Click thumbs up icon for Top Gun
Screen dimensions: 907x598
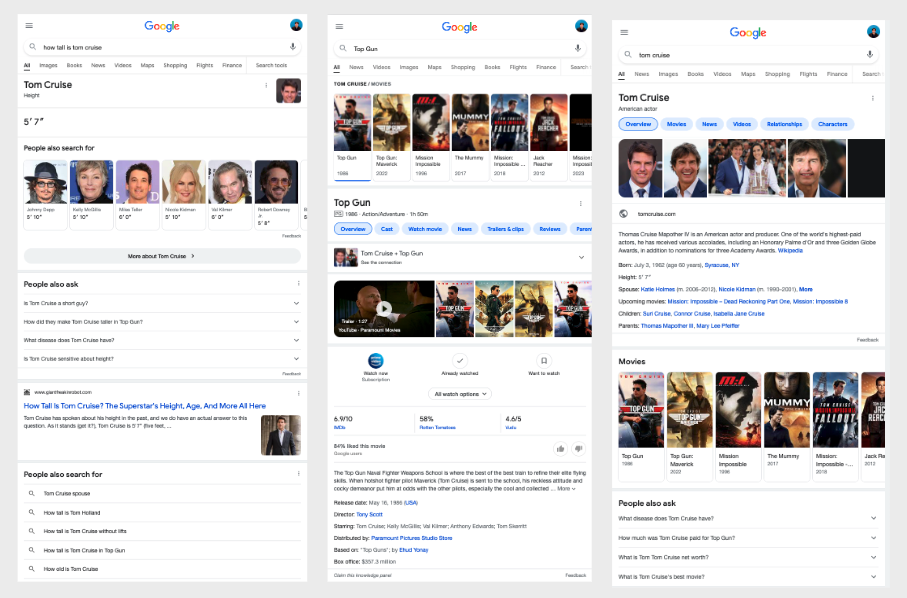pyautogui.click(x=561, y=449)
